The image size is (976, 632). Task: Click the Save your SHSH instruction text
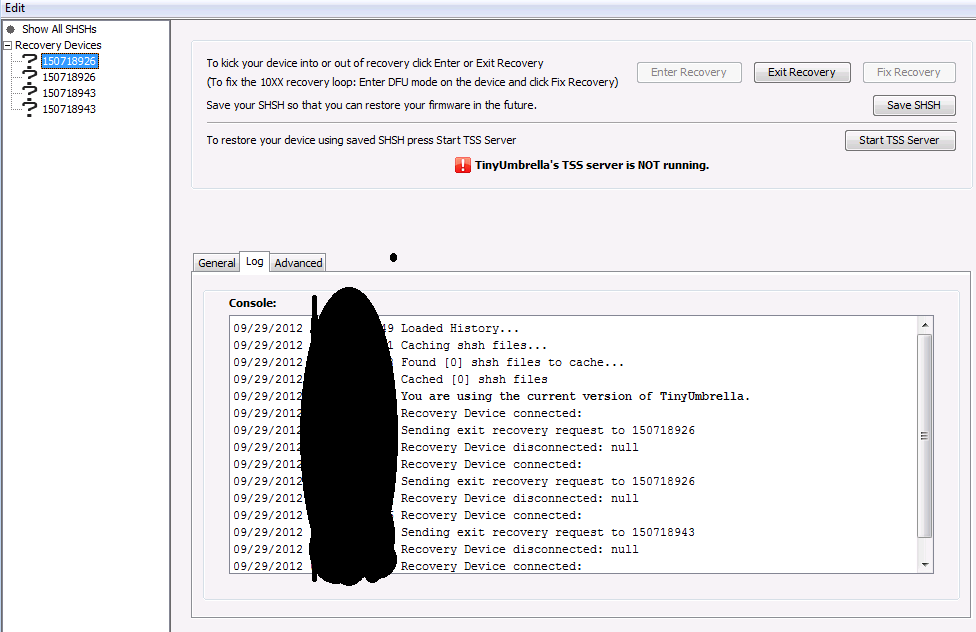pyautogui.click(x=371, y=105)
